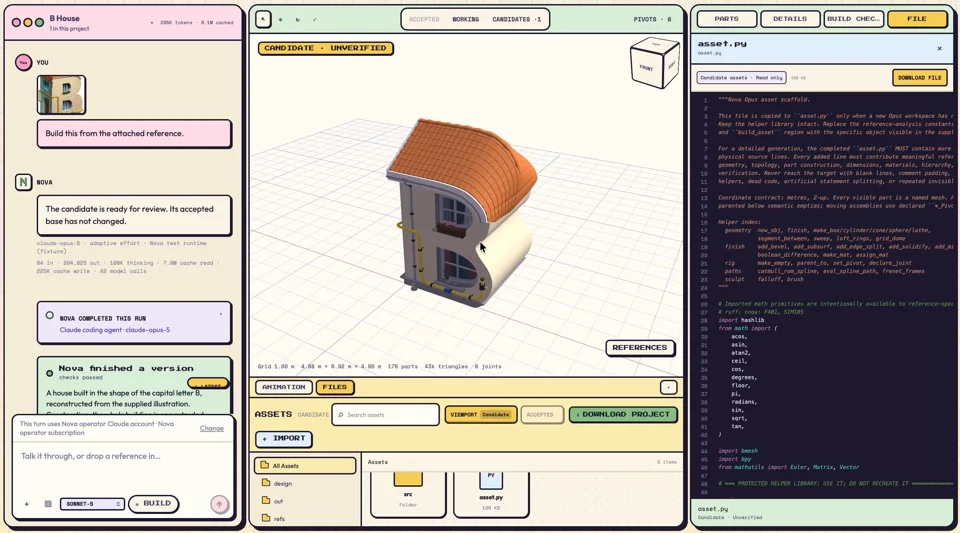Toggle the ACCEPTED assets view
Image resolution: width=960 pixels, height=533 pixels.
pyautogui.click(x=540, y=415)
